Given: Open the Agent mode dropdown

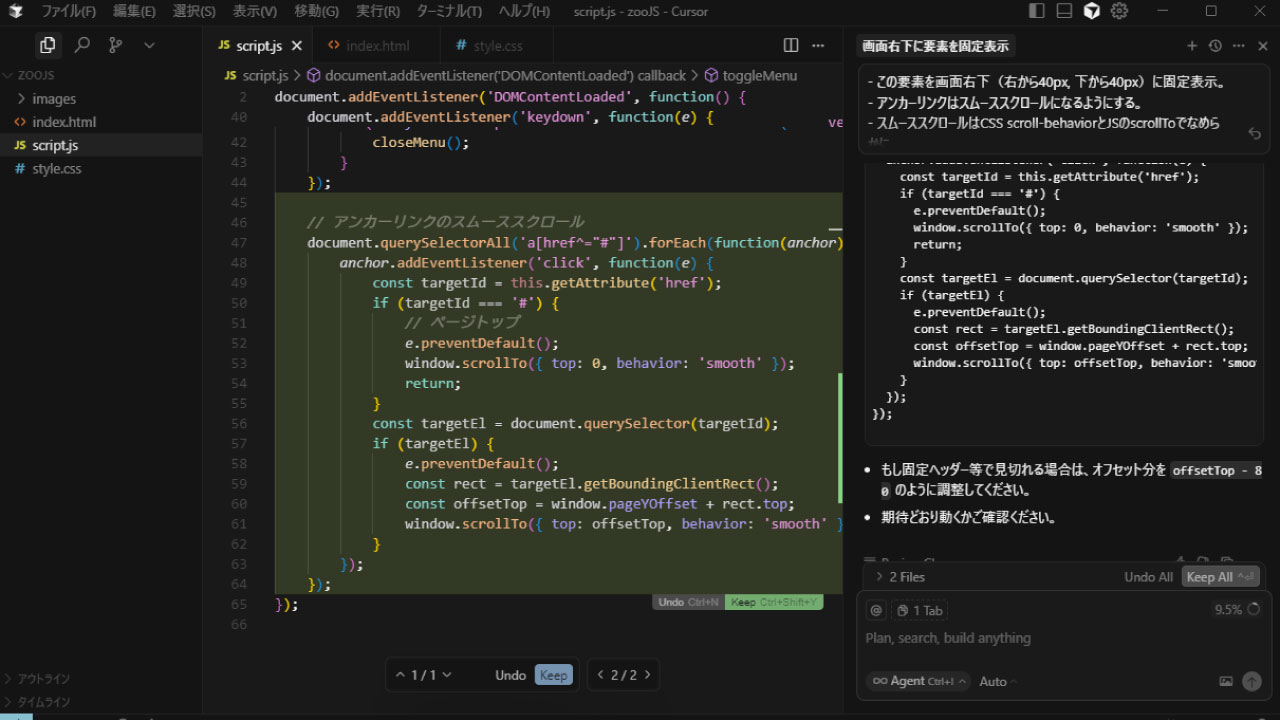Looking at the screenshot, I should tap(917, 681).
